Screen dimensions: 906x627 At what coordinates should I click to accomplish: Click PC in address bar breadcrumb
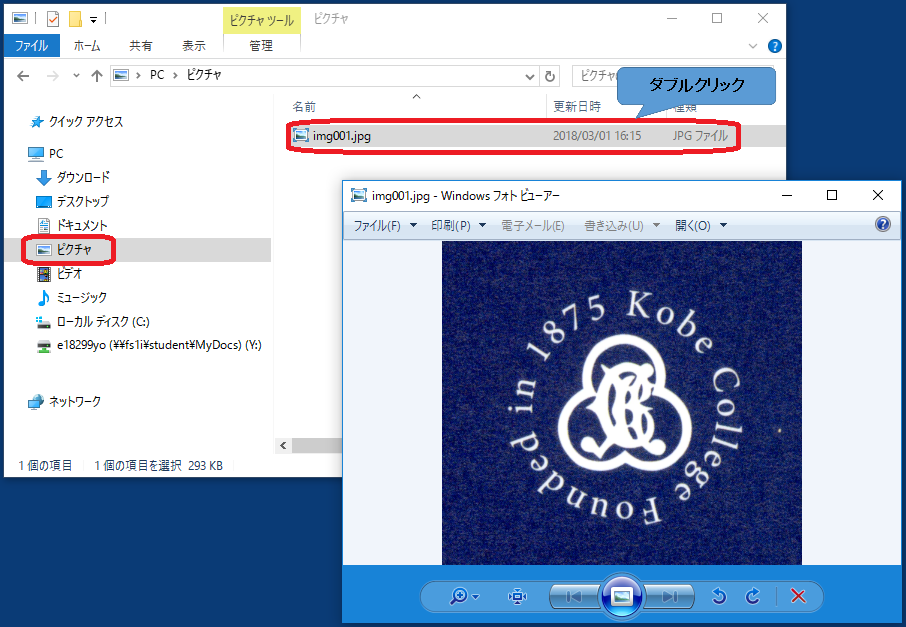point(157,75)
